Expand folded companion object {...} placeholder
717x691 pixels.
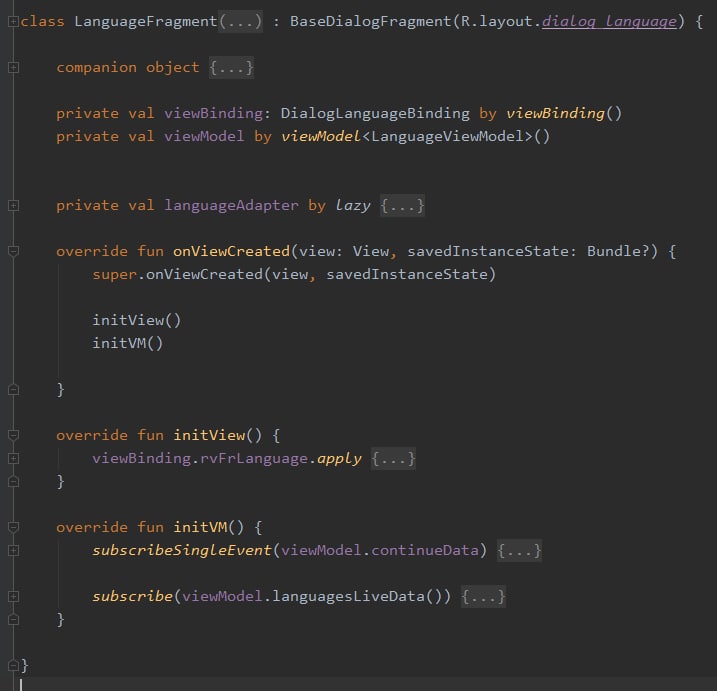[231, 68]
